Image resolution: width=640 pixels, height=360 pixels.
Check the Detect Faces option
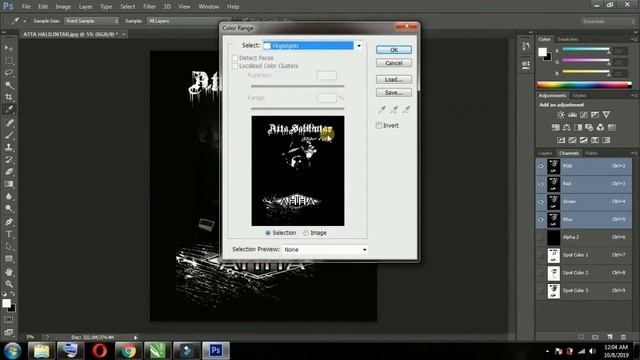235,58
